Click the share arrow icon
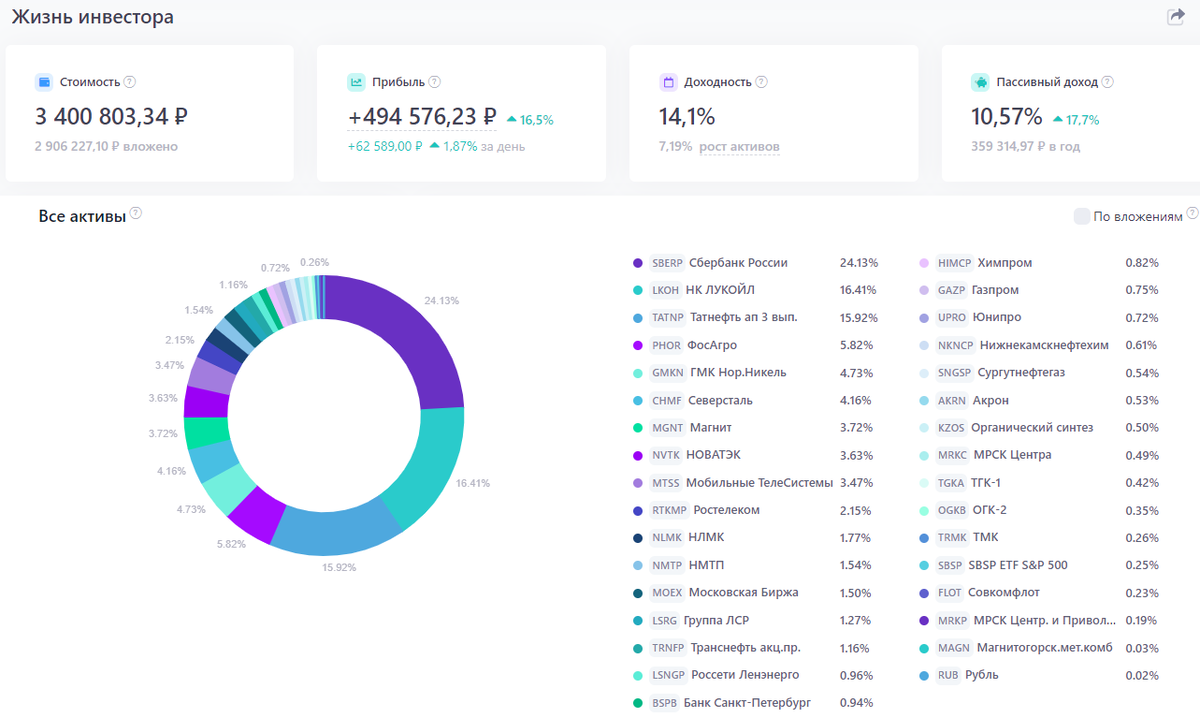This screenshot has width=1200, height=718. [1175, 16]
